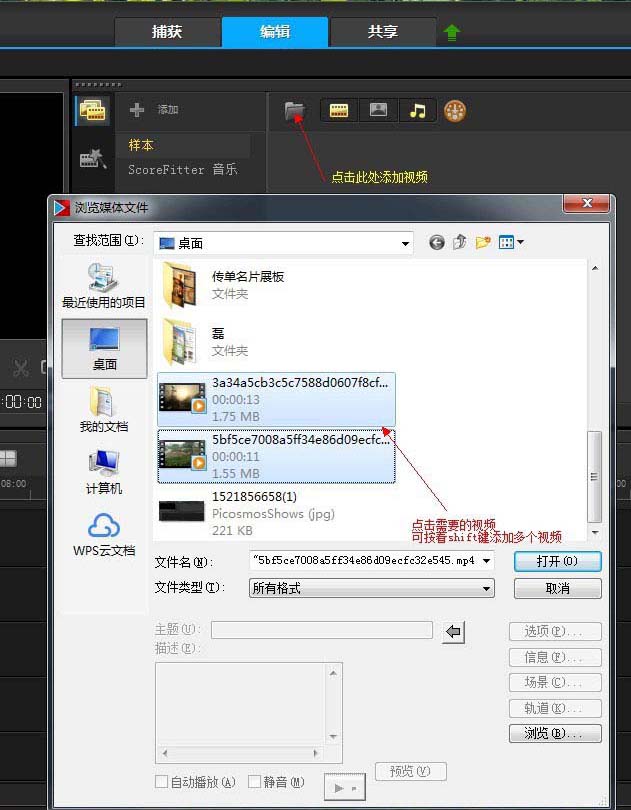This screenshot has height=810, width=631.
Task: Click the 轨道 button
Action: pyautogui.click(x=555, y=708)
